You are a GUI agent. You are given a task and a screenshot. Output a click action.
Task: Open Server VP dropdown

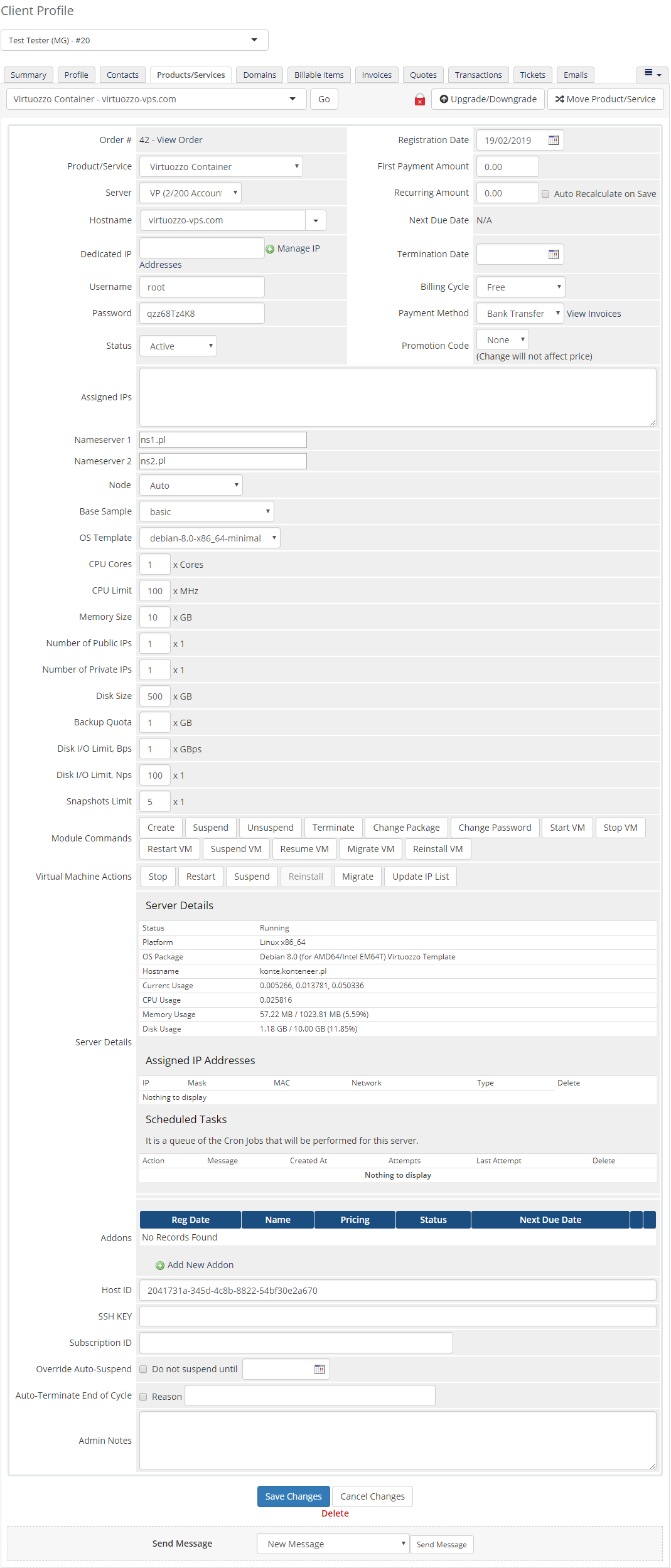pos(190,193)
